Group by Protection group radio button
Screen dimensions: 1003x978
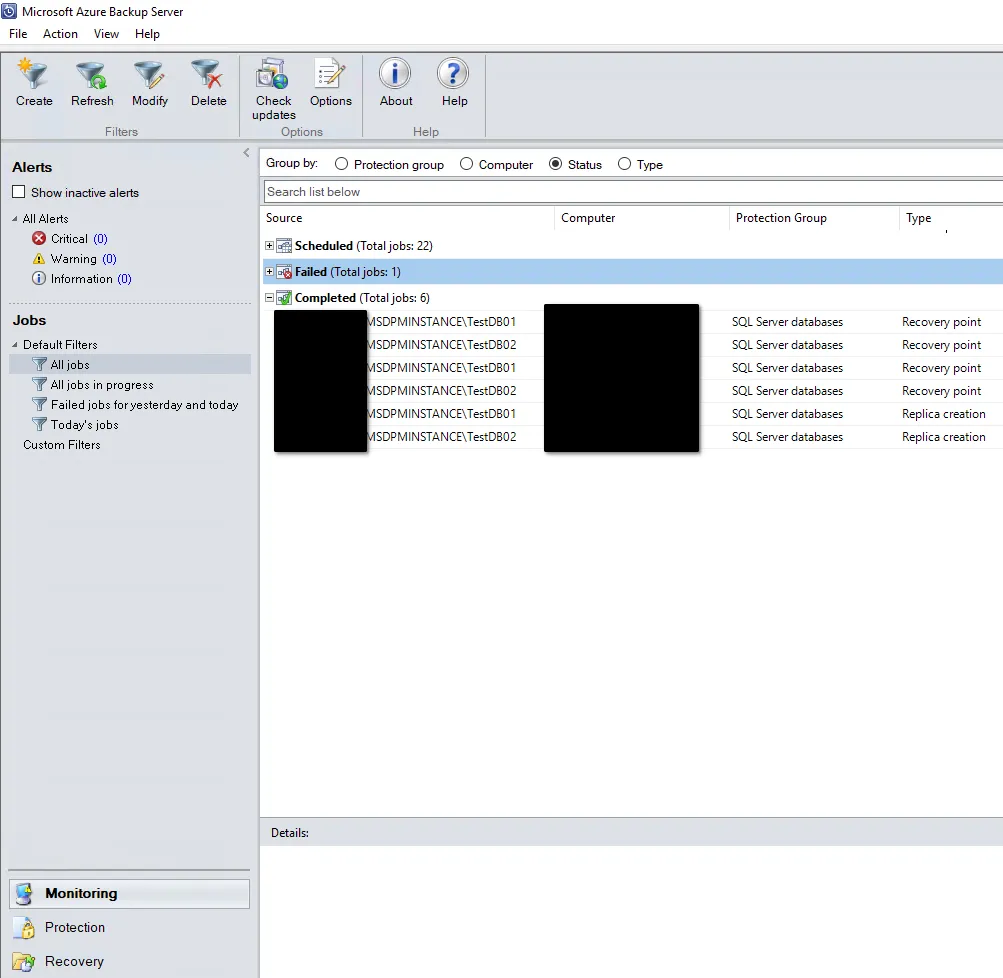tap(342, 164)
